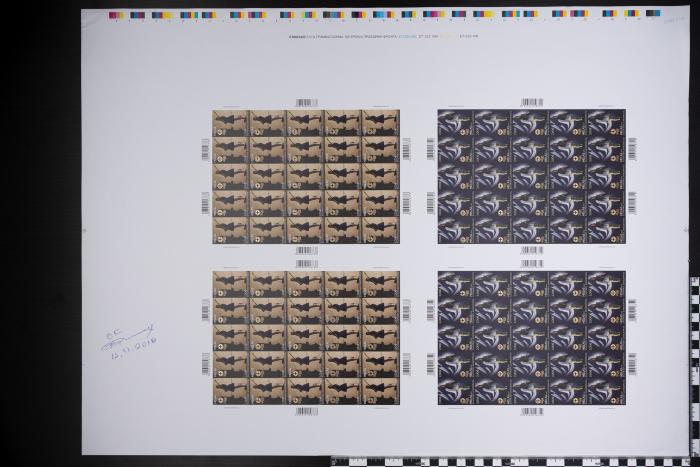Click the CMYK colour control strip along the top
Screen dimensions: 700x467
coord(384,15)
